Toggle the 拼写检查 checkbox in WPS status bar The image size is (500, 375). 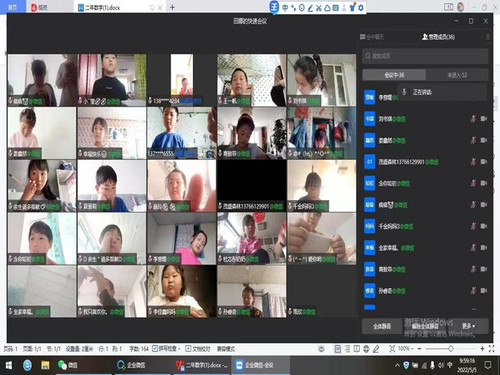click(x=155, y=349)
